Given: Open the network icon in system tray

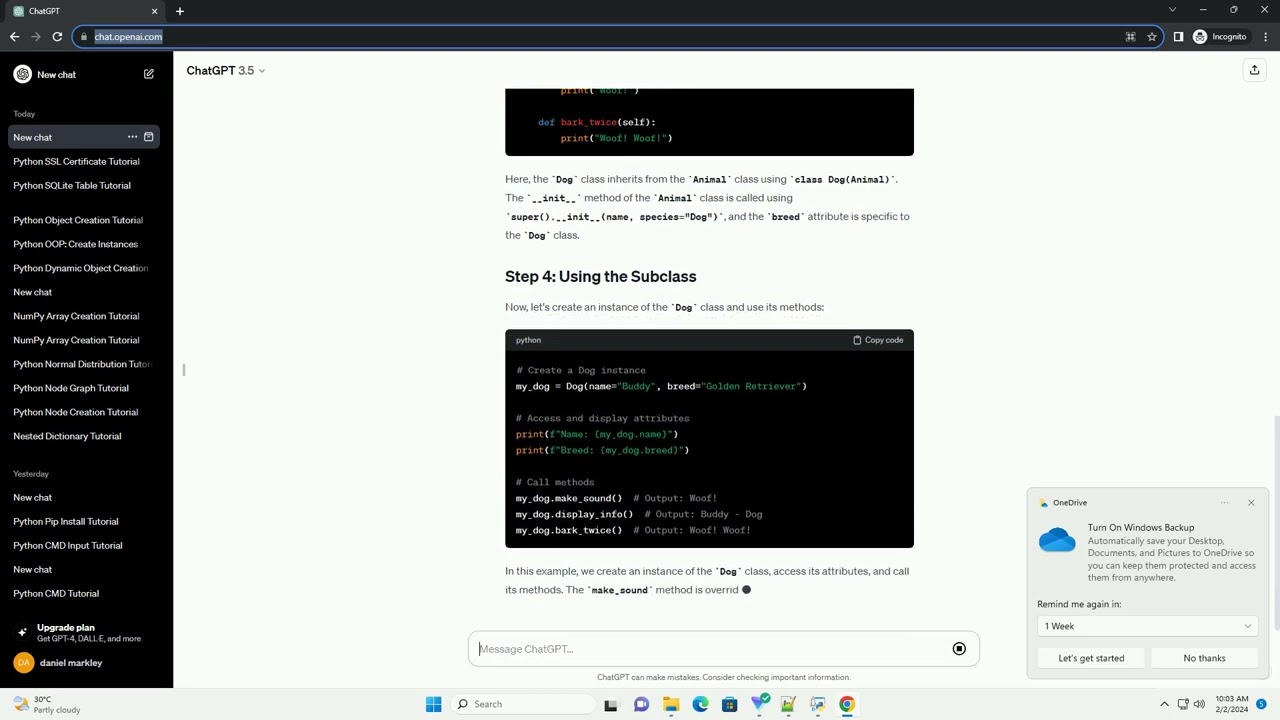Looking at the screenshot, I should pos(1183,704).
